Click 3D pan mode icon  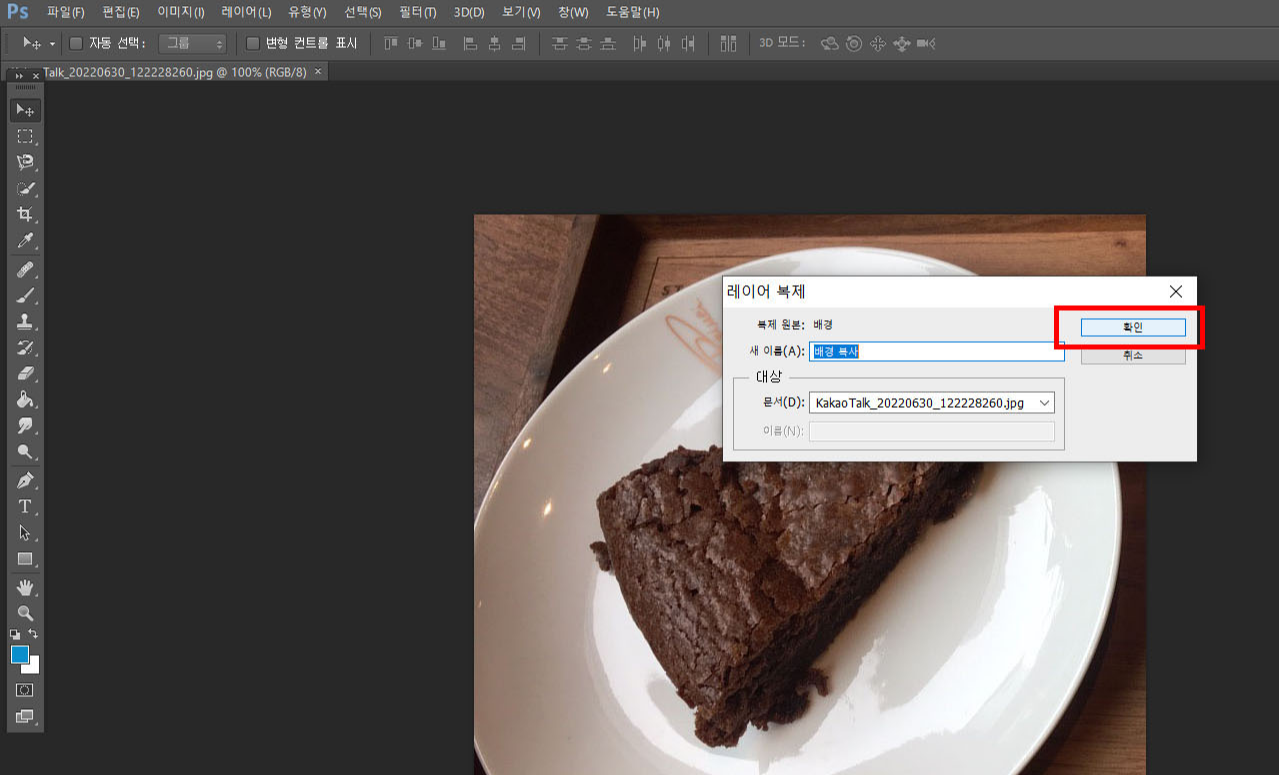tap(877, 44)
